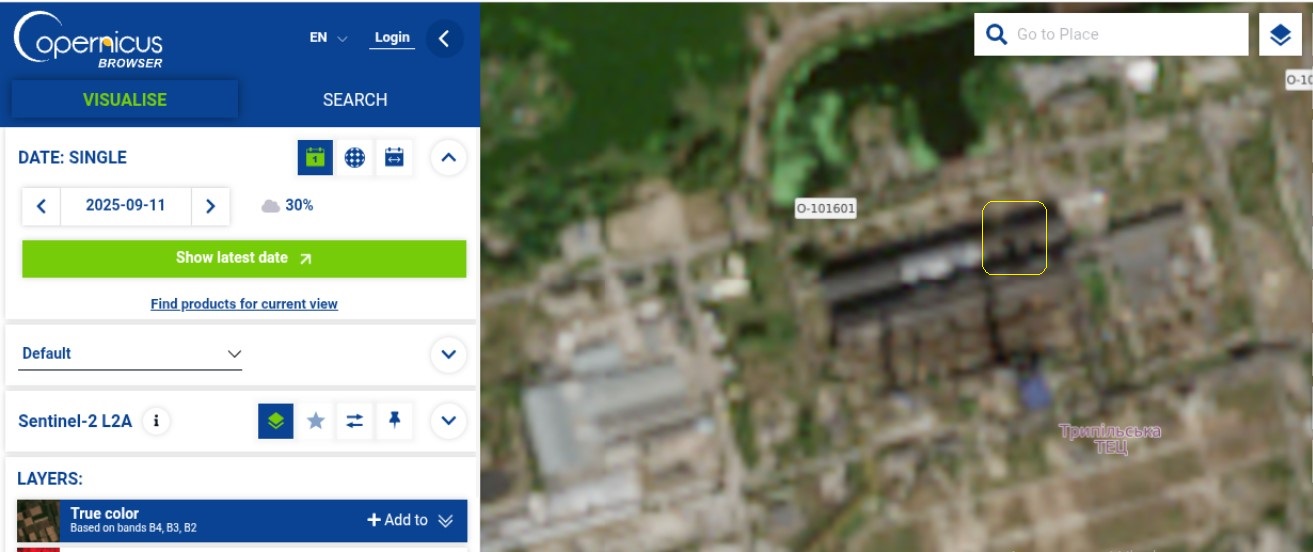Click the Show latest date button
This screenshot has height=552, width=1313.
244,258
